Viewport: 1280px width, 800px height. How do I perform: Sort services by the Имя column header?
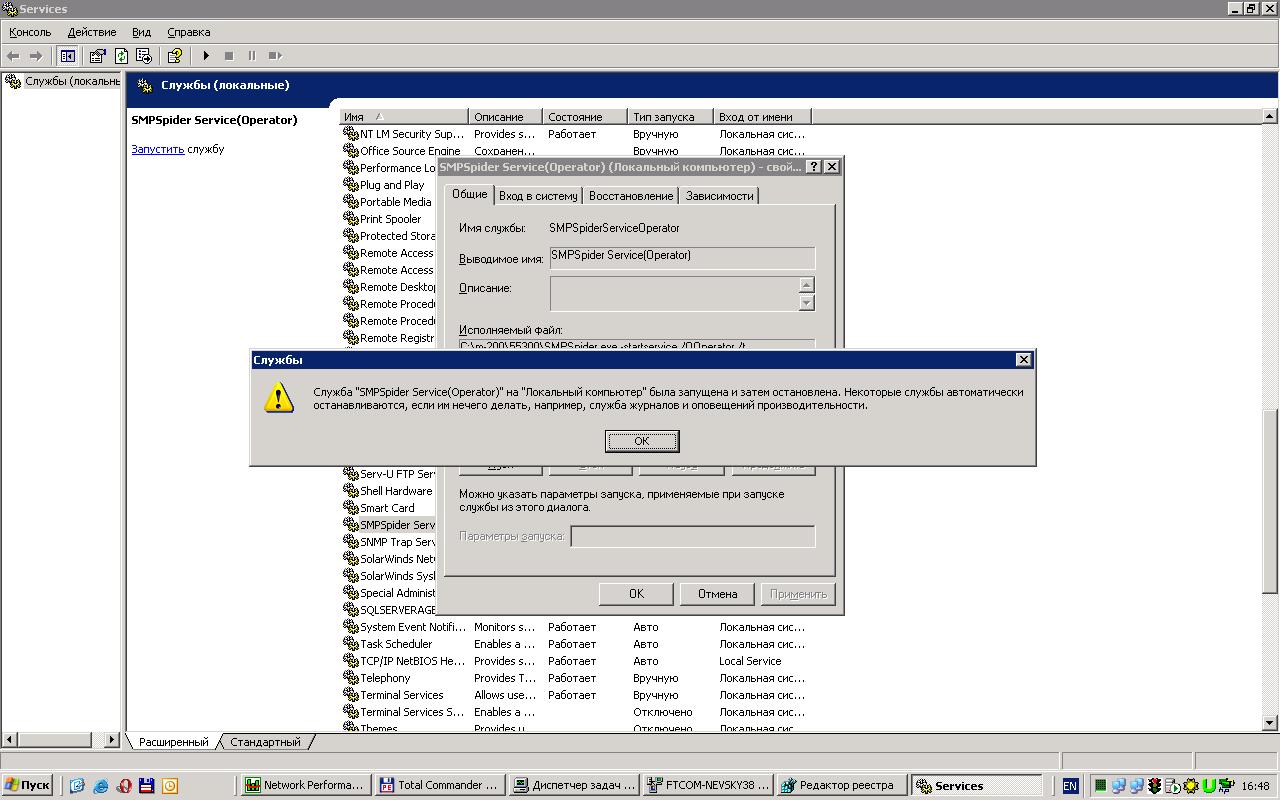(403, 117)
